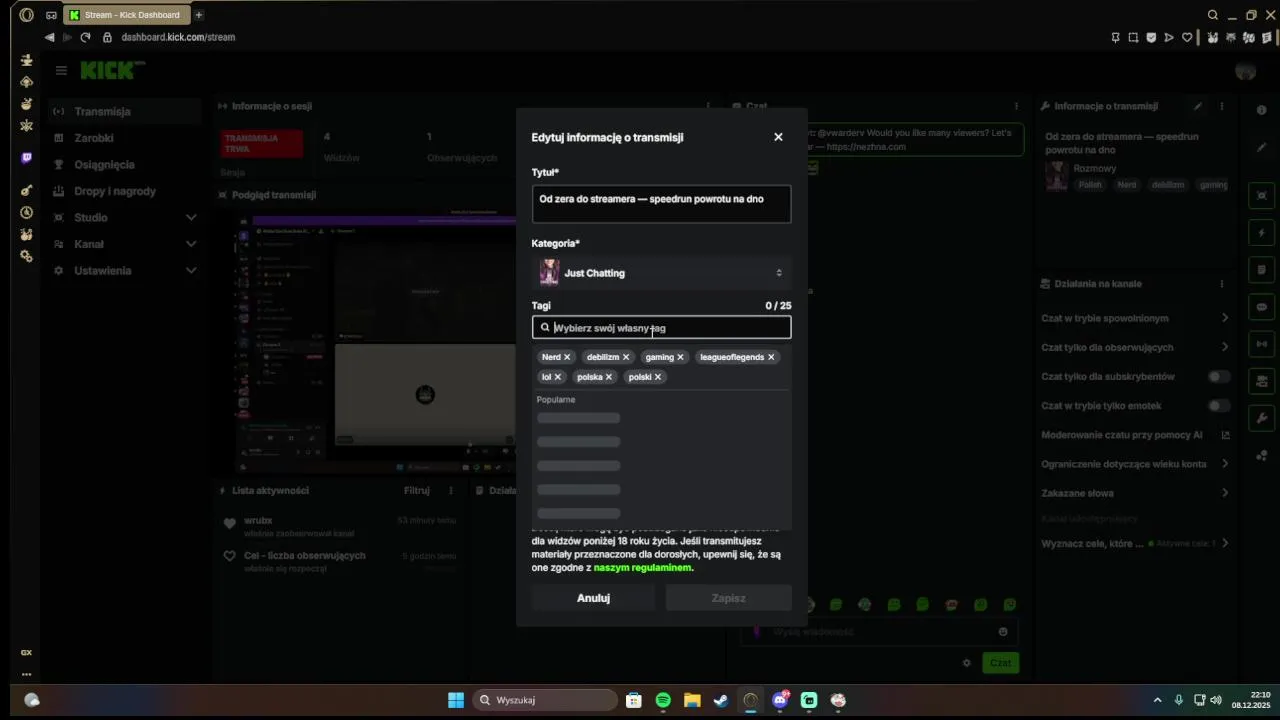The image size is (1280, 720).
Task: Toggle Czat tylko dla subskrybentów
Action: (x=1219, y=377)
